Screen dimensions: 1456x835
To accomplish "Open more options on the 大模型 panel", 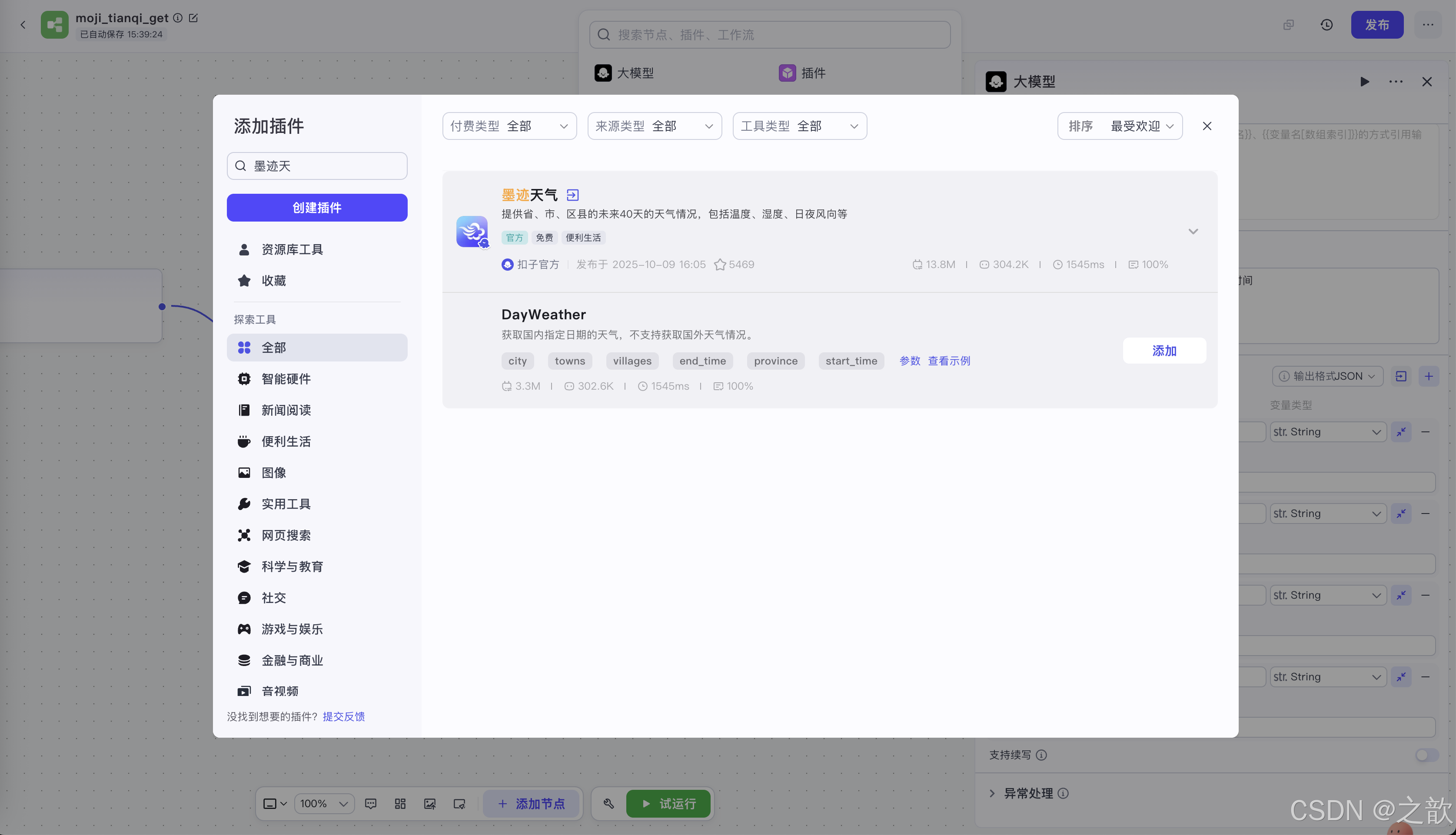I will tap(1396, 81).
